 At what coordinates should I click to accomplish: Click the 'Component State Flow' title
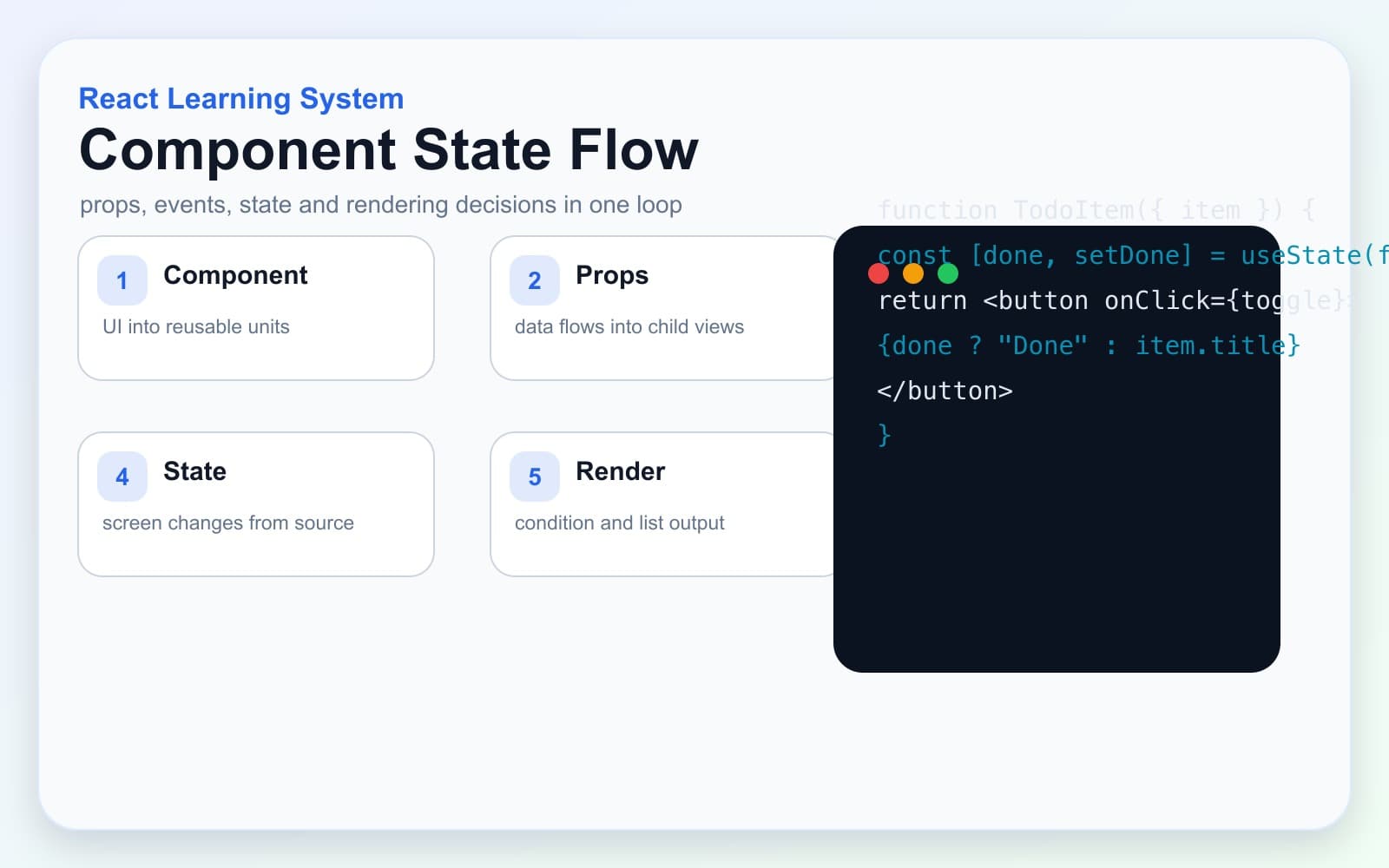point(389,149)
